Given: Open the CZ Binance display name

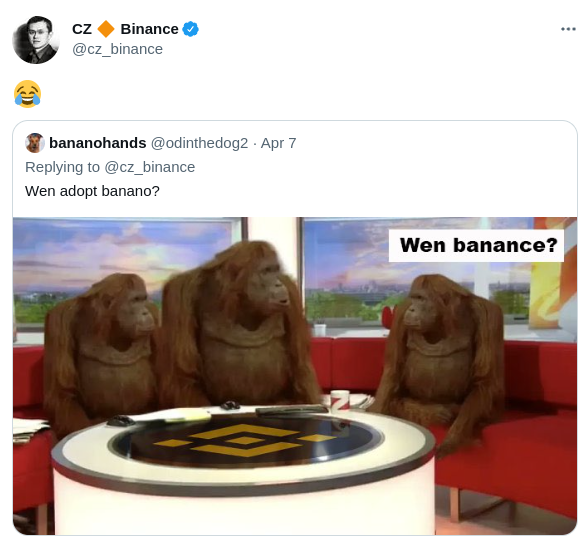Looking at the screenshot, I should point(125,29).
